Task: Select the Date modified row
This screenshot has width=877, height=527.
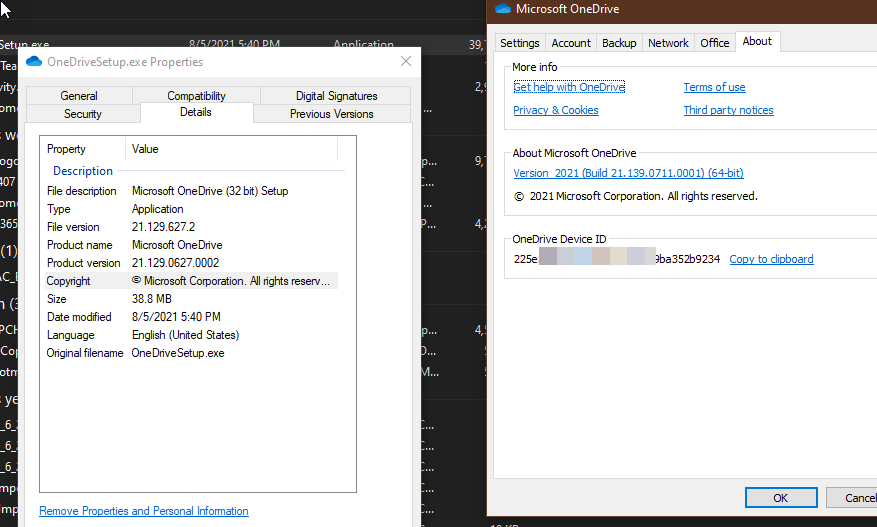Action: 191,317
